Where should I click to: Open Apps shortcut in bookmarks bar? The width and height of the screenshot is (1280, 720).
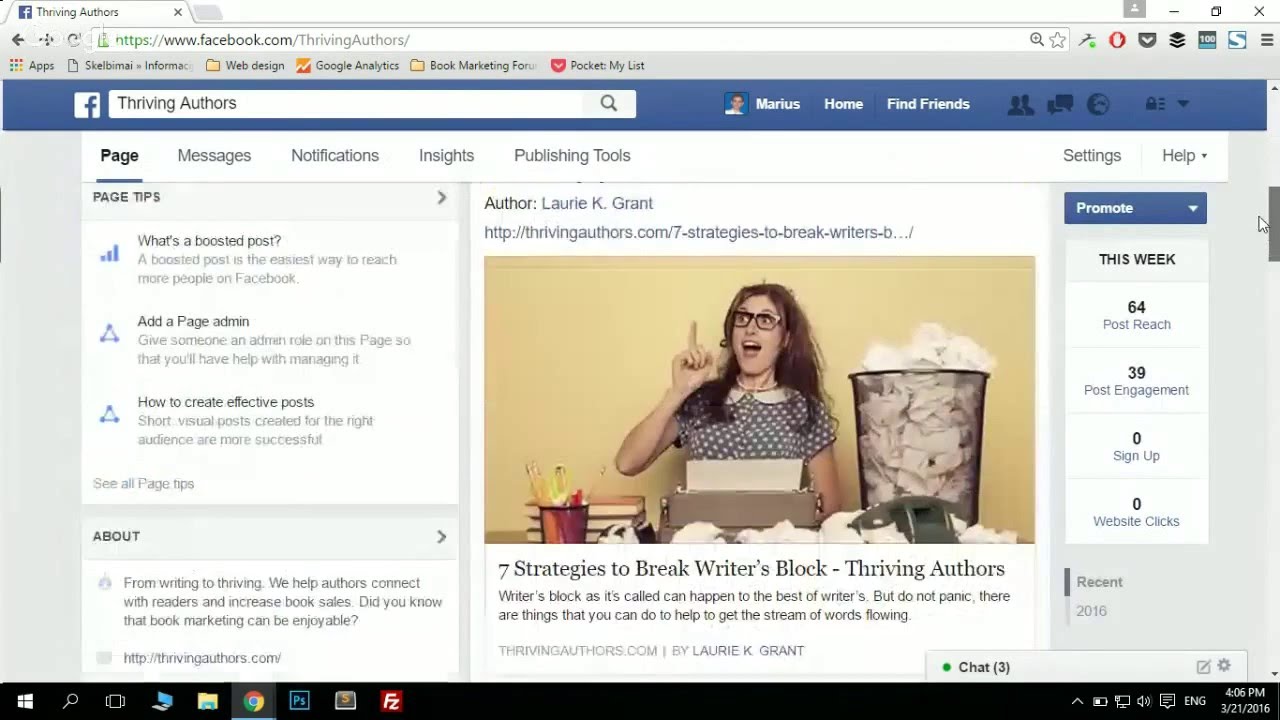click(x=32, y=66)
